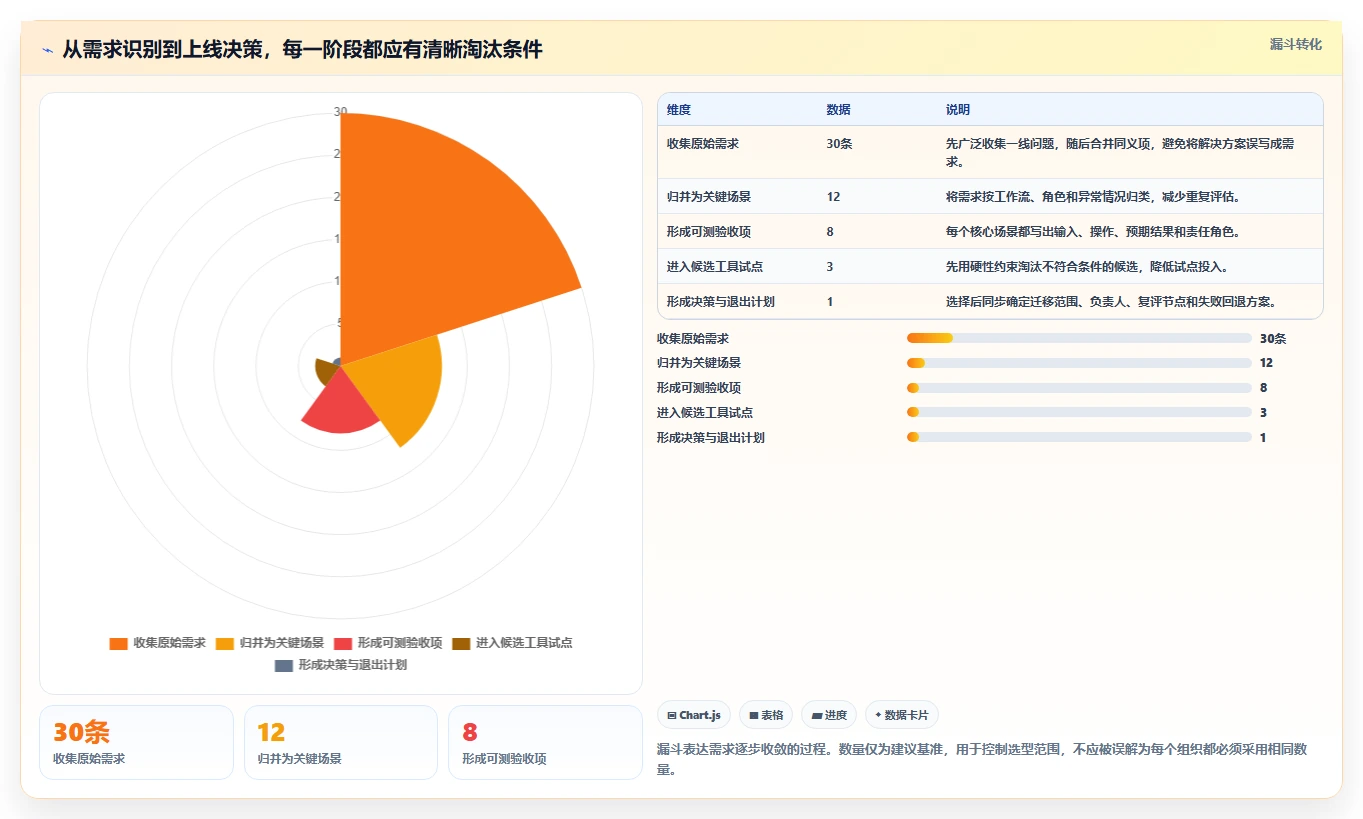Click the axis tick 30 at the chart top
The height and width of the screenshot is (819, 1363).
340,111
